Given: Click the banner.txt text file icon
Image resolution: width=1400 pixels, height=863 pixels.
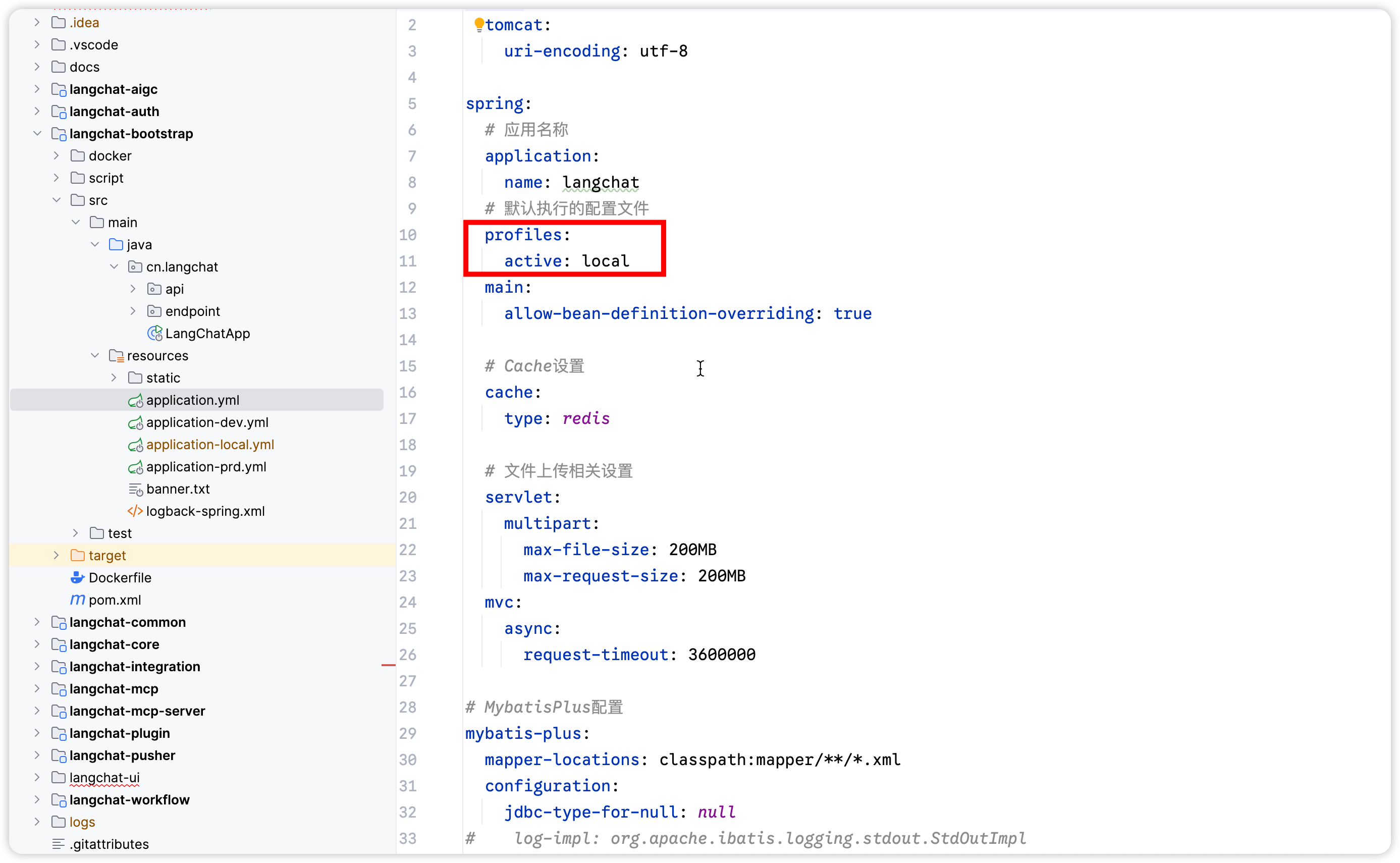Looking at the screenshot, I should (135, 489).
